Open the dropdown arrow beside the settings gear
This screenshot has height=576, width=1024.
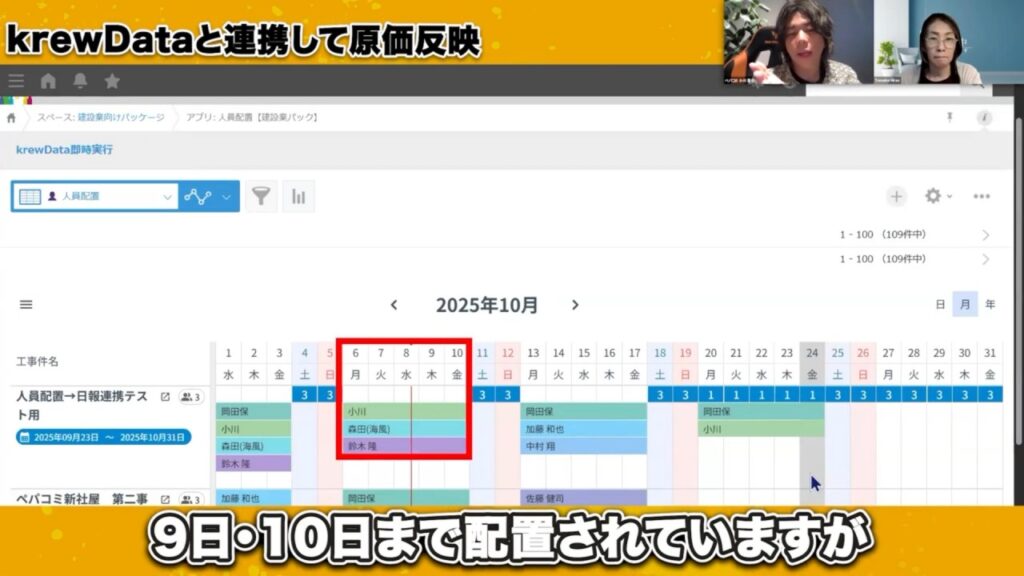click(949, 196)
